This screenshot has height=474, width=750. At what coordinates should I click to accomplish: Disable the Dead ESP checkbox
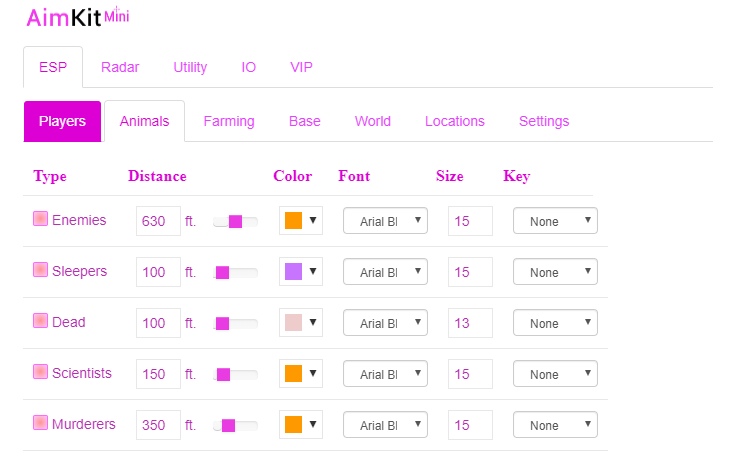pos(40,322)
